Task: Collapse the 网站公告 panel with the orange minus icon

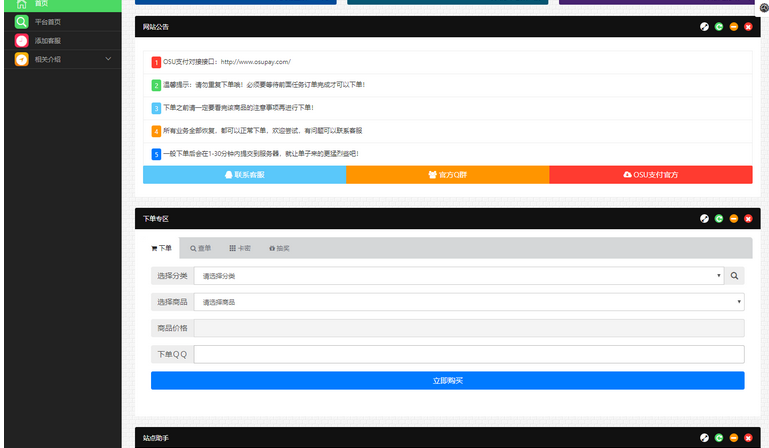Action: click(733, 27)
